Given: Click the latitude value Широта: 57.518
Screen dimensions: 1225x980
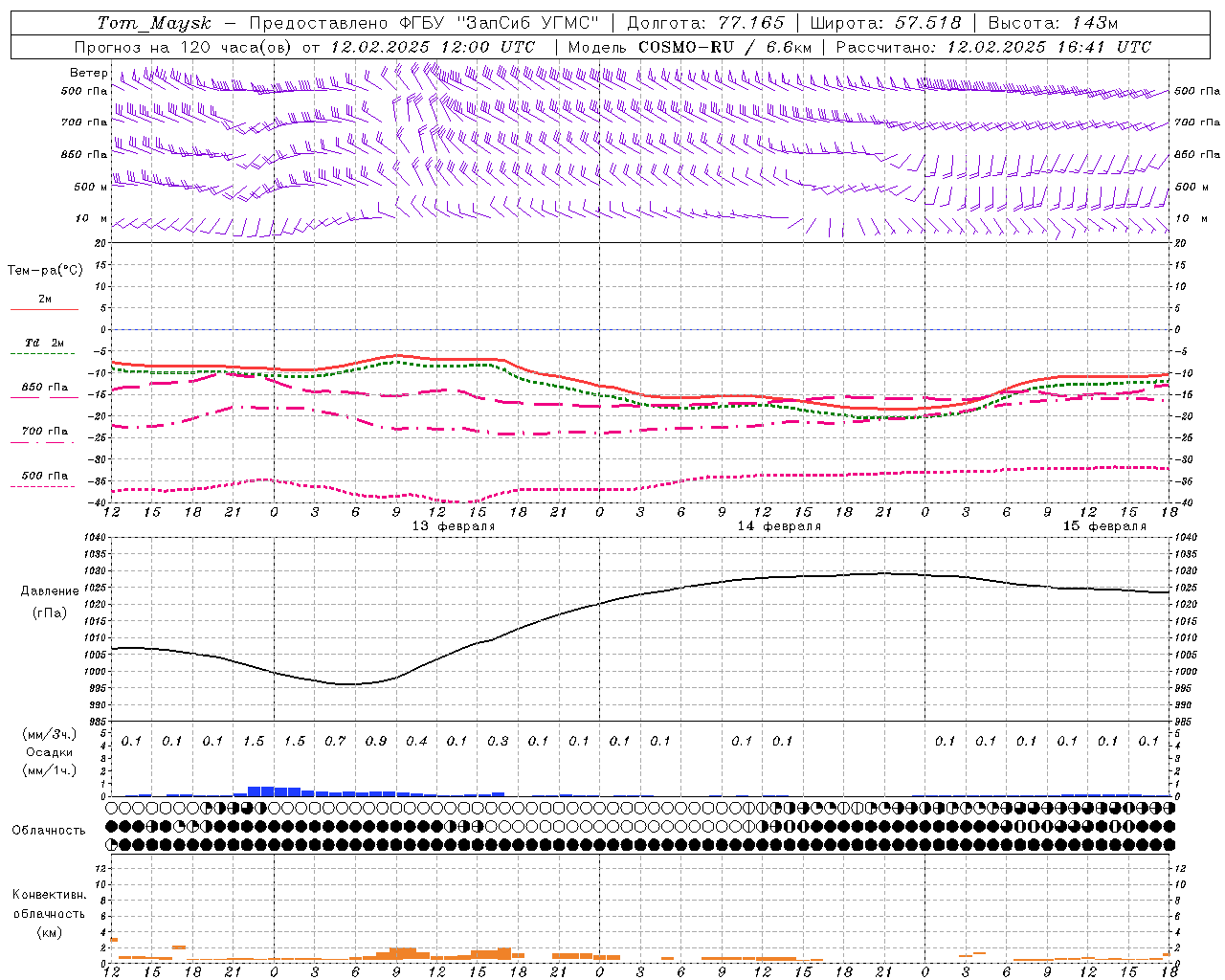Looking at the screenshot, I should click(885, 23).
